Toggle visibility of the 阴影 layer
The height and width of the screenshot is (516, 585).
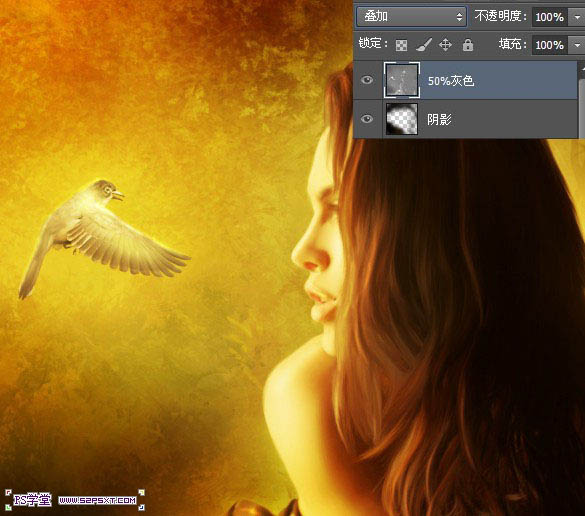click(x=367, y=119)
